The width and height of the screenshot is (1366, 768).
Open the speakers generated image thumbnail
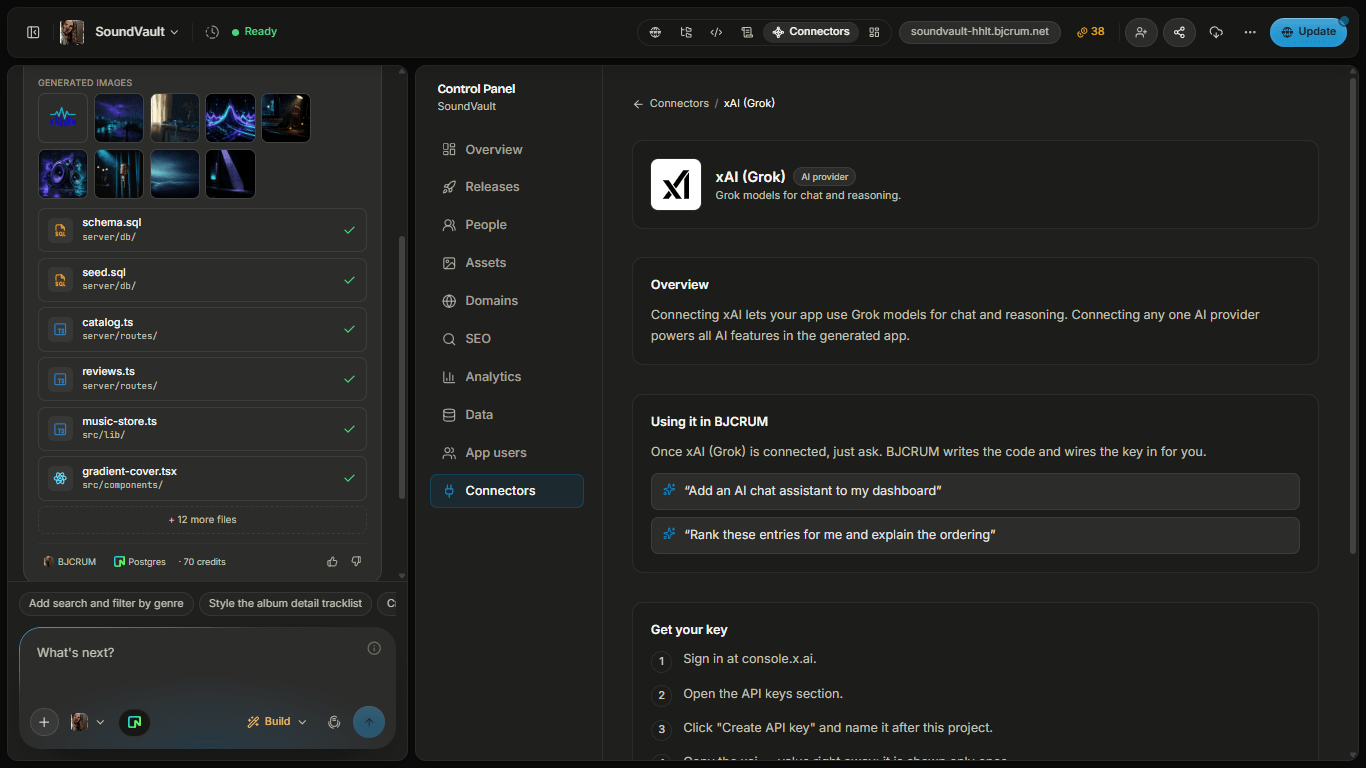coord(63,174)
